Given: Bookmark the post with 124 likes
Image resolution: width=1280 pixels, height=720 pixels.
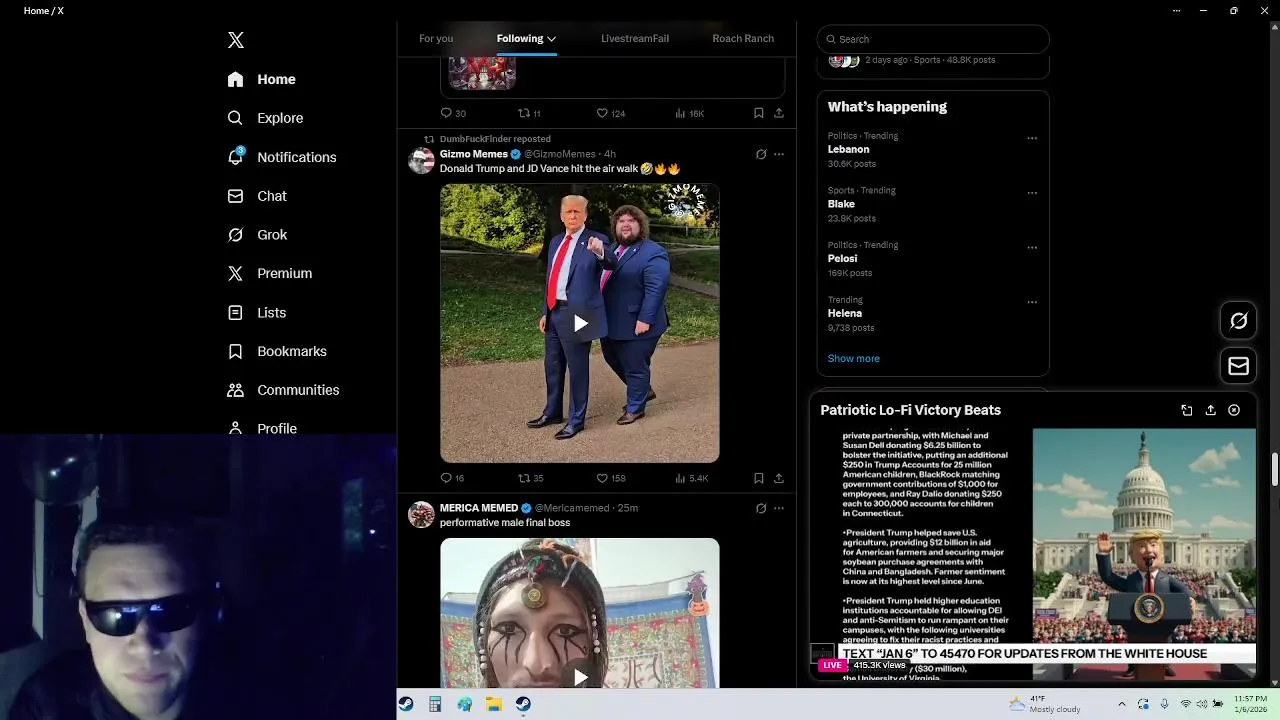Looking at the screenshot, I should pos(759,113).
